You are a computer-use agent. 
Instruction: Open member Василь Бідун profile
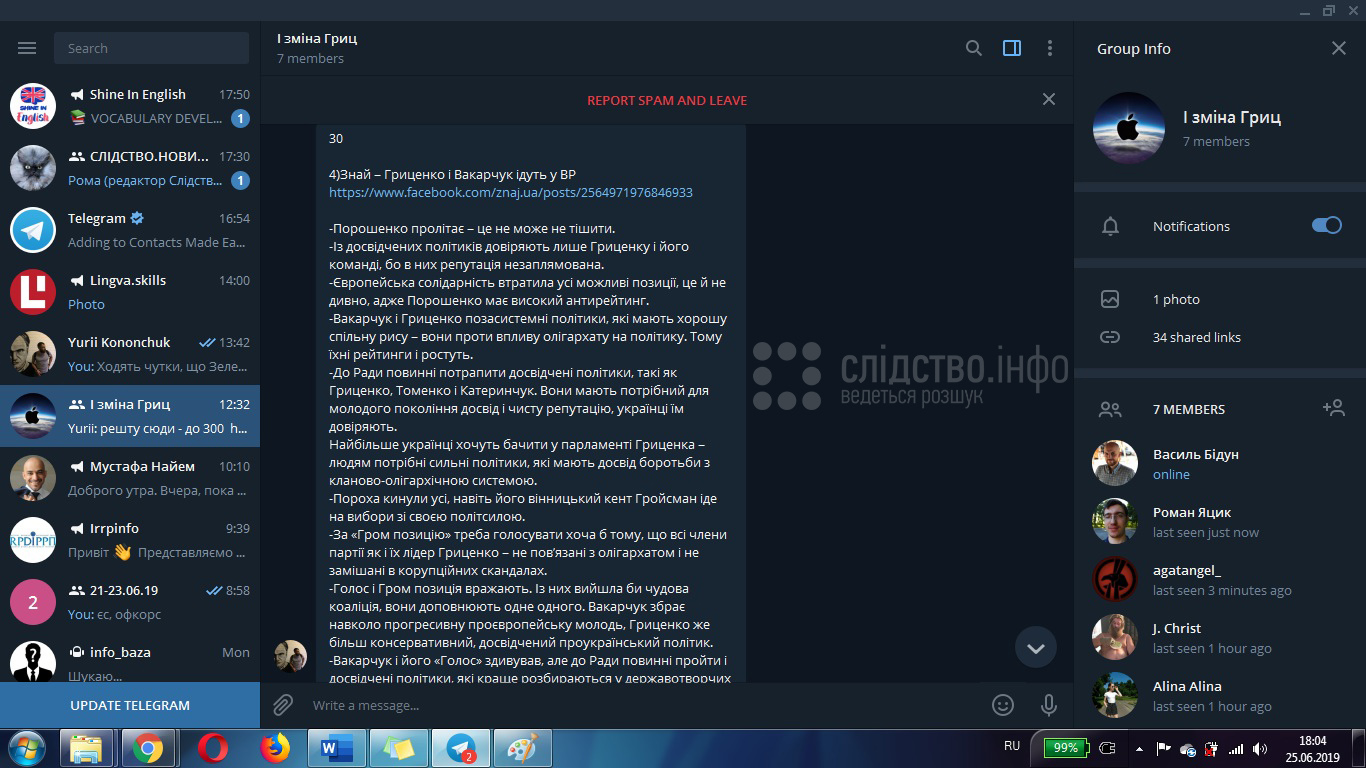1220,463
